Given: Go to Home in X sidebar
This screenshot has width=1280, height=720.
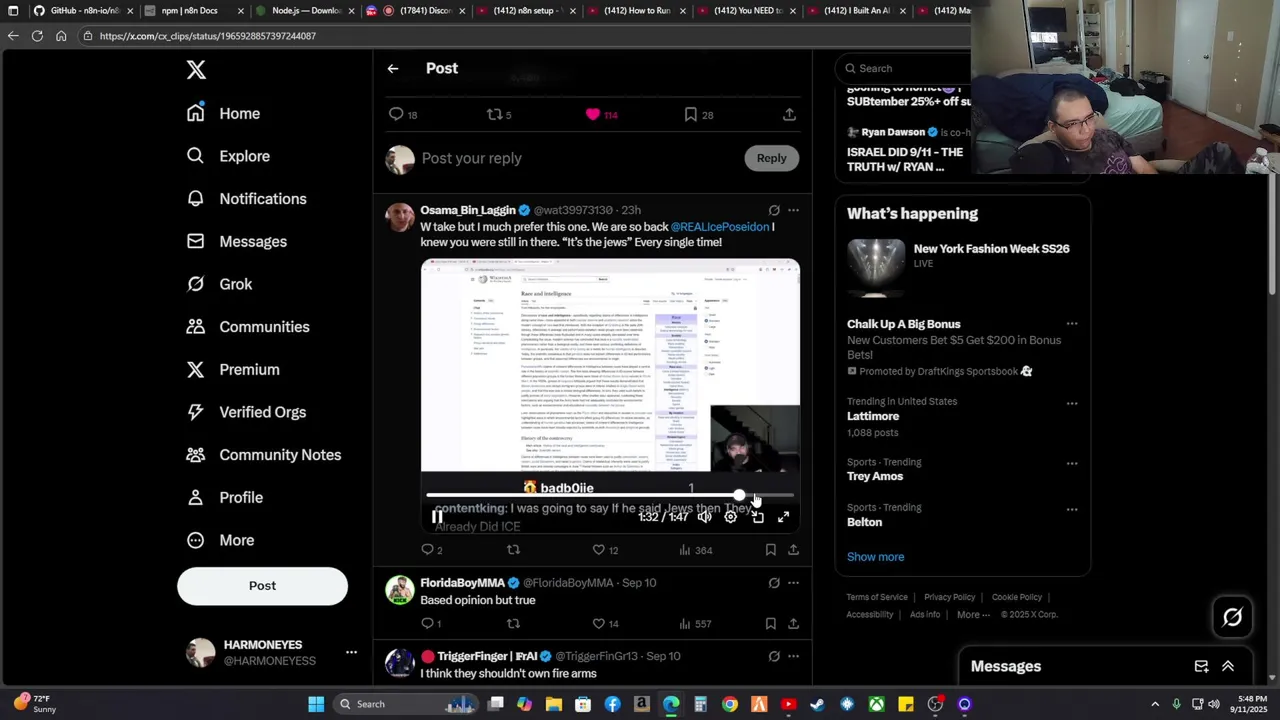Looking at the screenshot, I should pos(223,113).
